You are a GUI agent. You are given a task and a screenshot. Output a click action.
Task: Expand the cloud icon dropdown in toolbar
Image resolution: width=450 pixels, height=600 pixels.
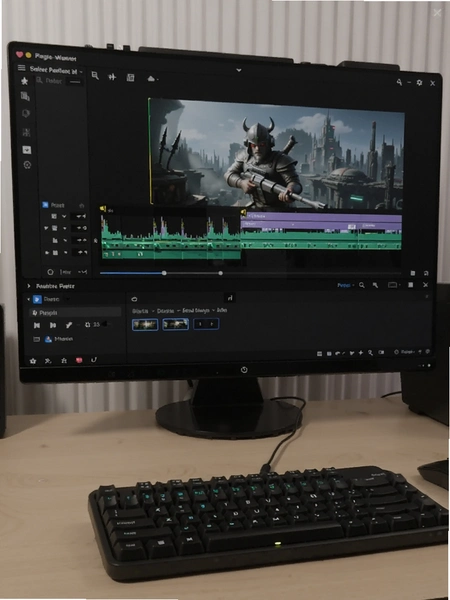(152, 78)
